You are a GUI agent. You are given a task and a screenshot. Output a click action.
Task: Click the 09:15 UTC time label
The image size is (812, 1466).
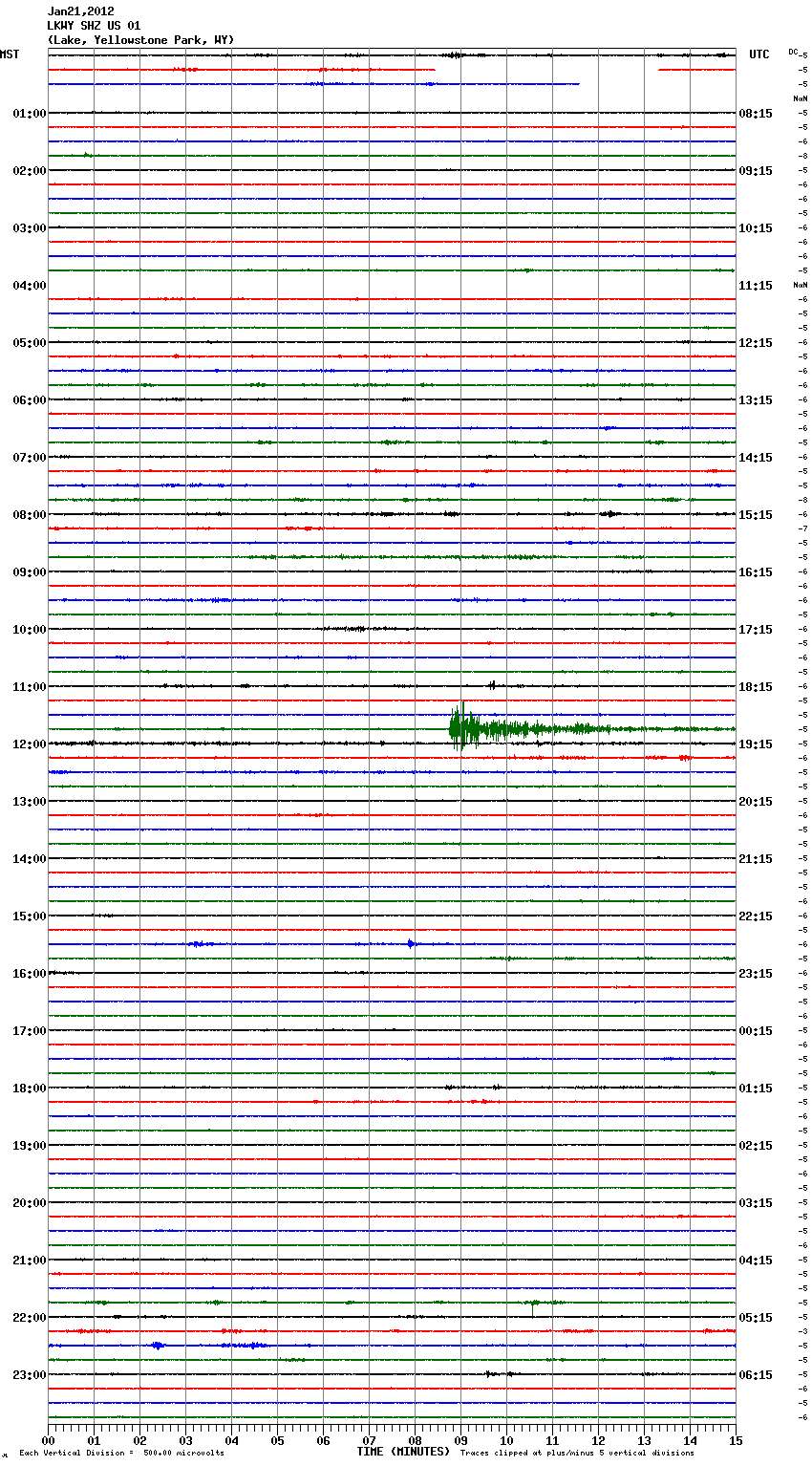[x=756, y=171]
